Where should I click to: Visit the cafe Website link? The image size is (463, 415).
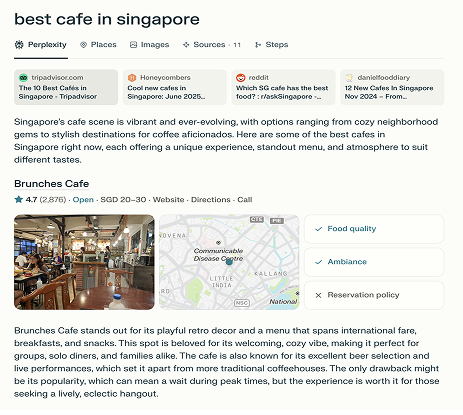point(168,200)
